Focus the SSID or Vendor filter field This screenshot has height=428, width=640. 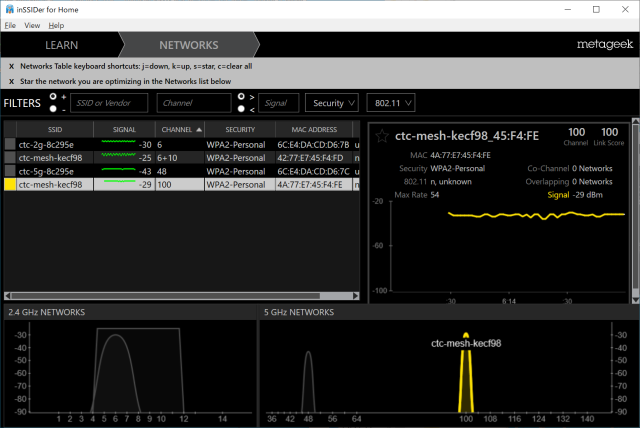(x=109, y=103)
